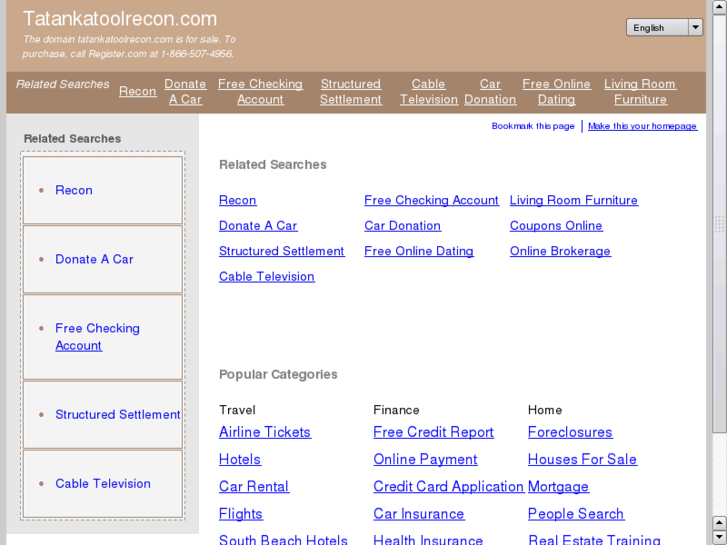This screenshot has height=545, width=727.
Task: Open Health Insurance under Finance
Action: [x=428, y=539]
